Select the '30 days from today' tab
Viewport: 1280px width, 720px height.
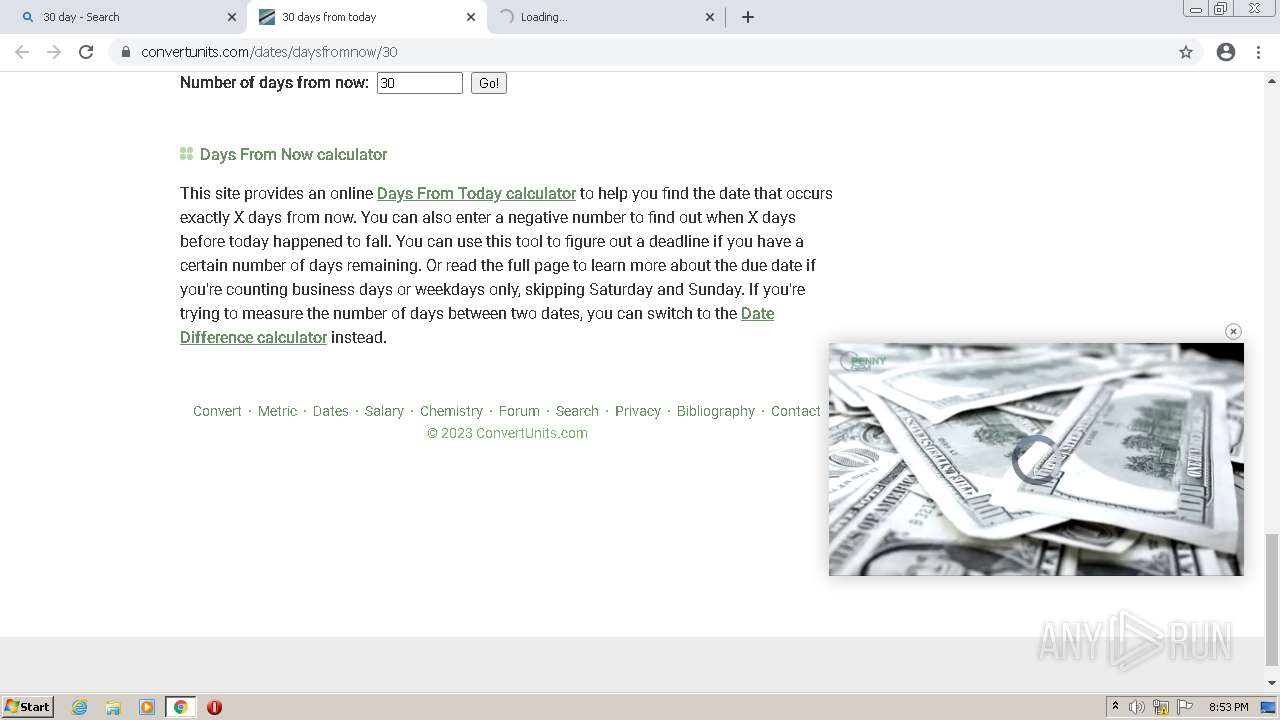[365, 17]
